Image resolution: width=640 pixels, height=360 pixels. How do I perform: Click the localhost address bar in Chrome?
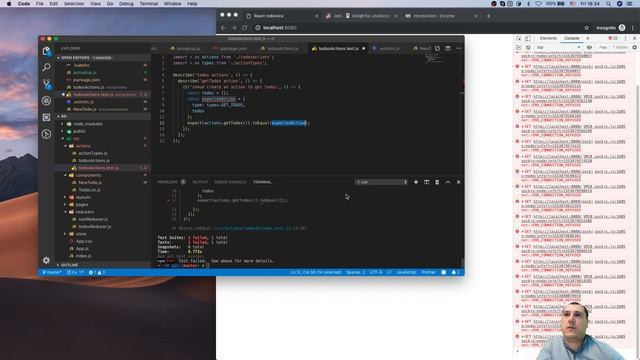(x=415, y=28)
